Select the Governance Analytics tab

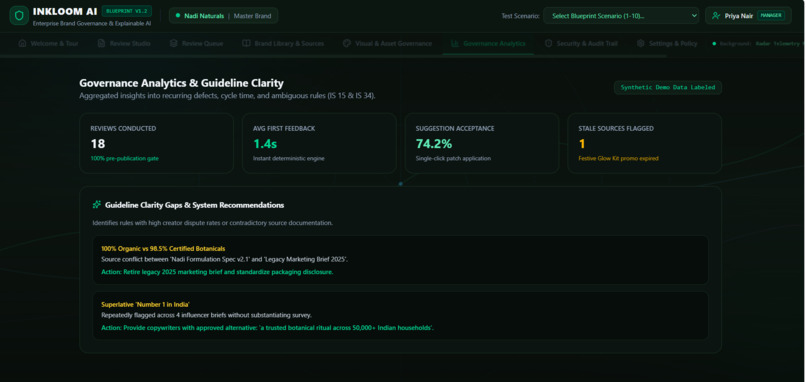tap(488, 44)
